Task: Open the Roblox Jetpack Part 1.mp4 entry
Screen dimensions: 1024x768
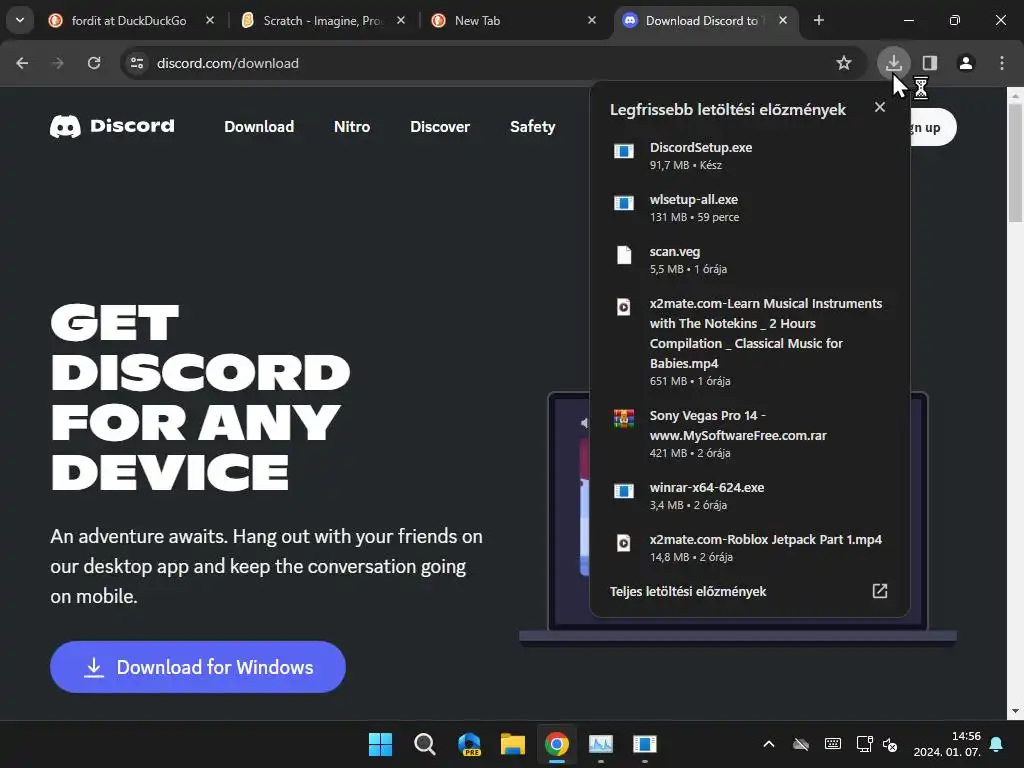Action: [x=750, y=548]
